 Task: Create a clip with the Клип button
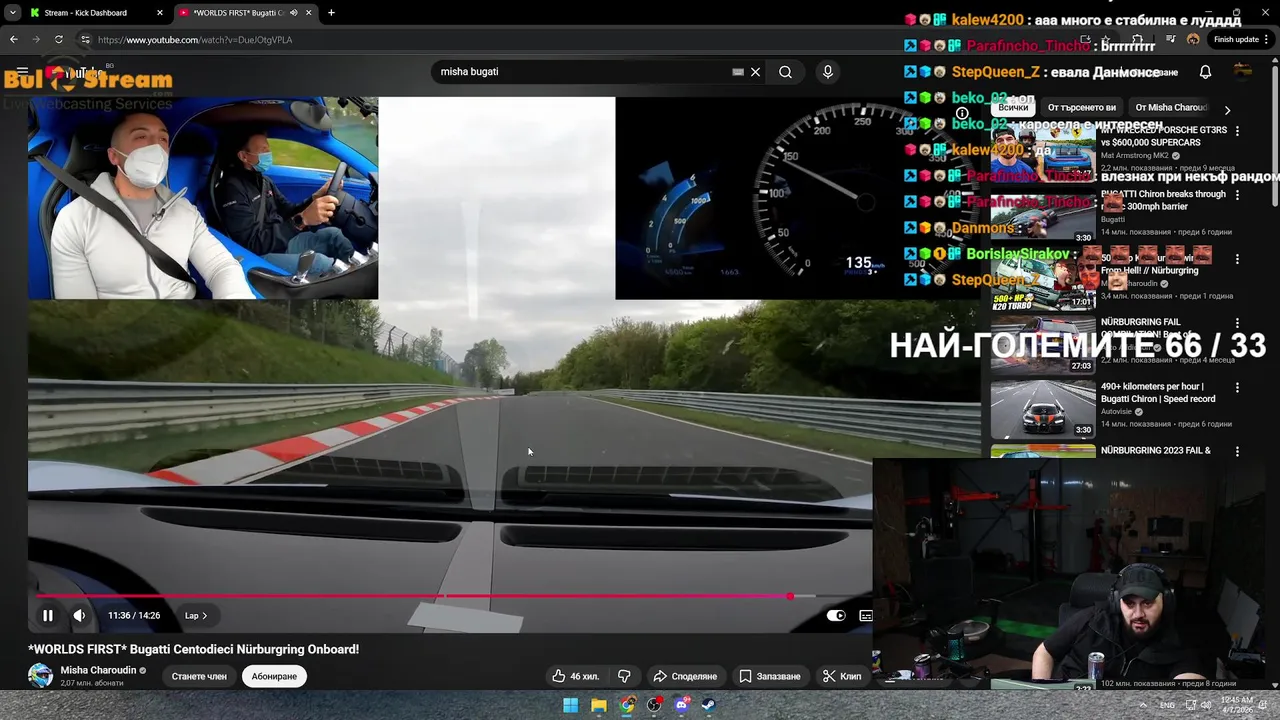tap(842, 677)
